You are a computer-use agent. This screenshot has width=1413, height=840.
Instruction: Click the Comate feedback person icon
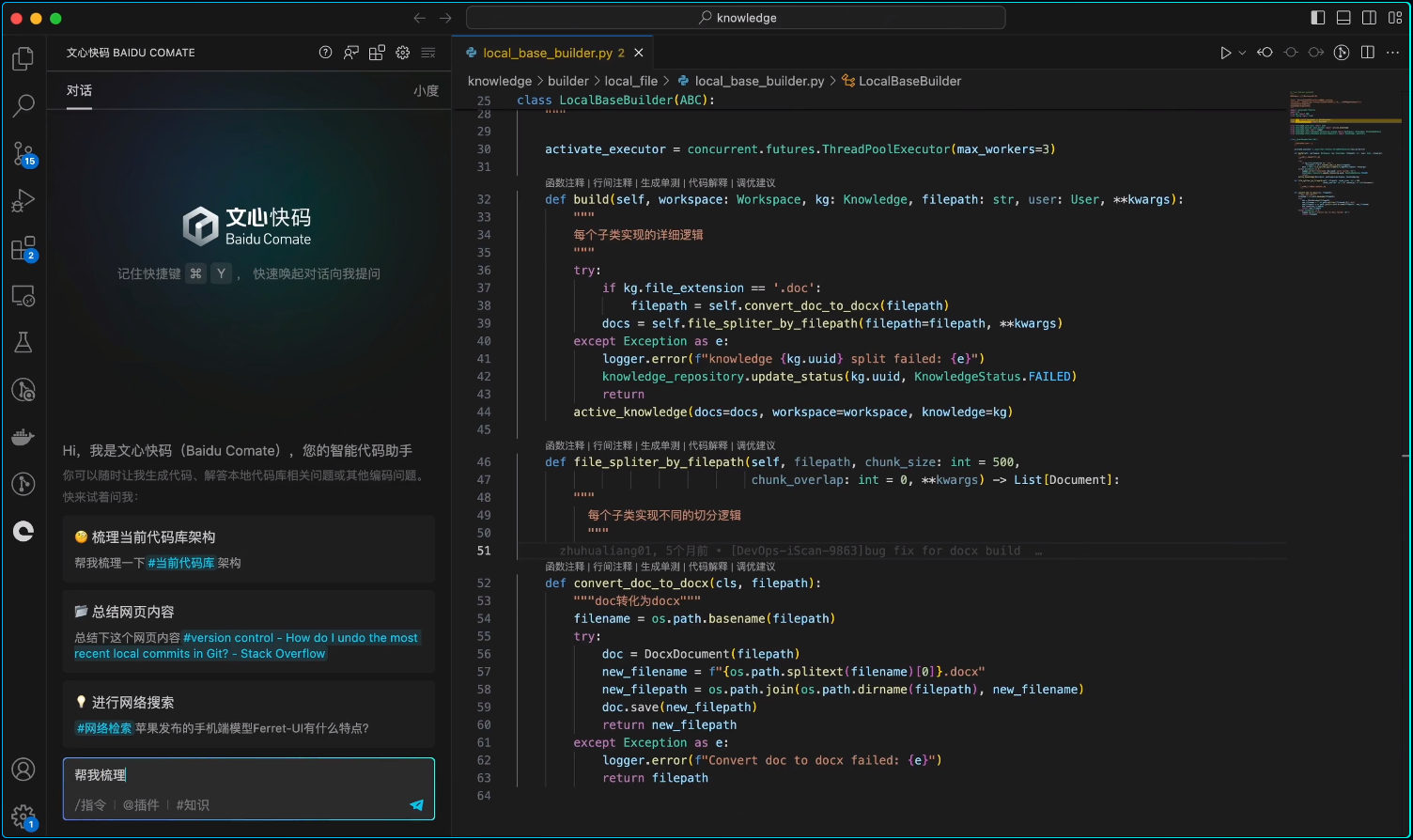coord(351,53)
